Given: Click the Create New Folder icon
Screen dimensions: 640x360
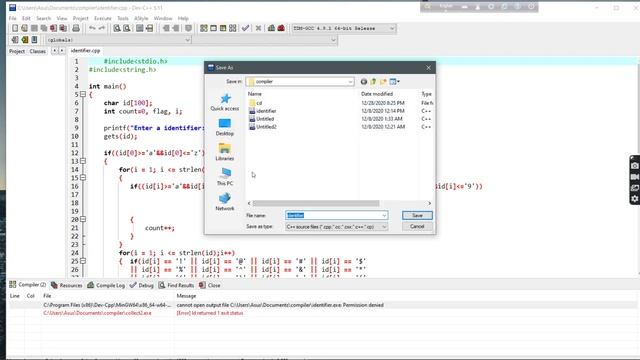Looking at the screenshot, I should 383,82.
